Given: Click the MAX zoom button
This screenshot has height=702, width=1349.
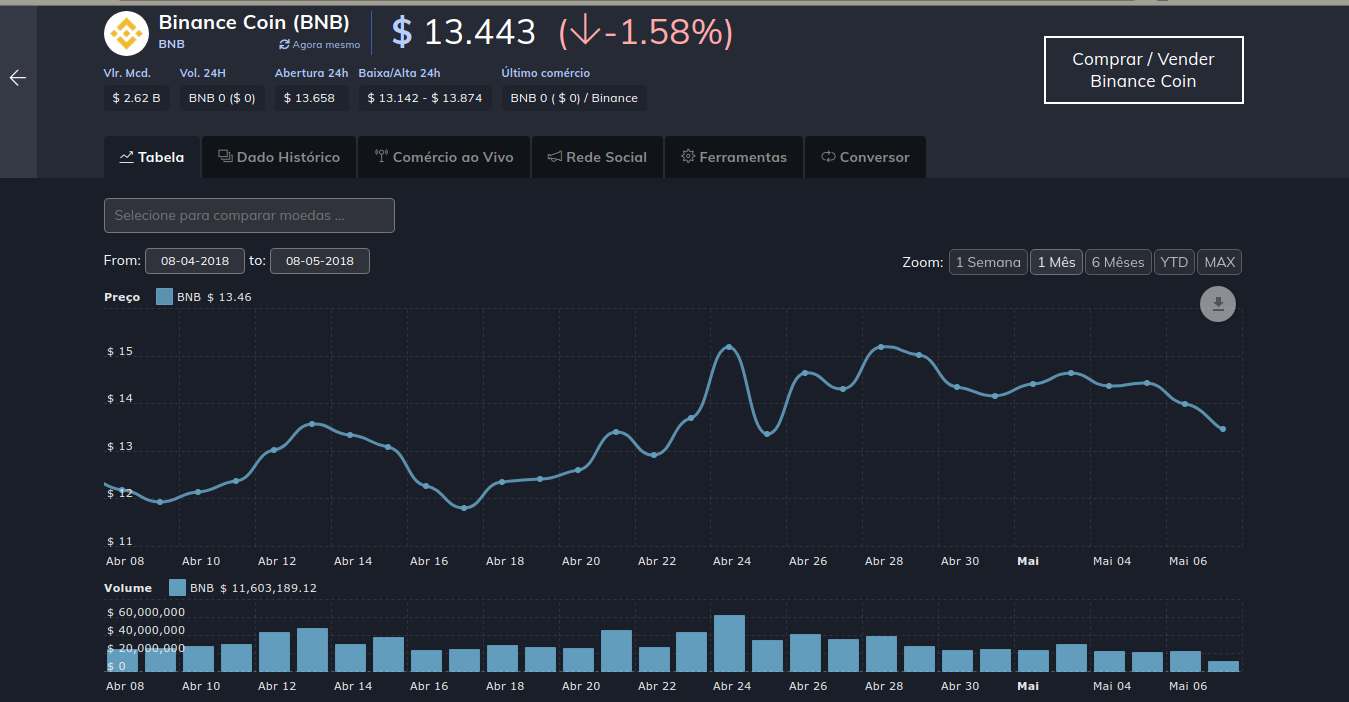Looking at the screenshot, I should [x=1220, y=262].
